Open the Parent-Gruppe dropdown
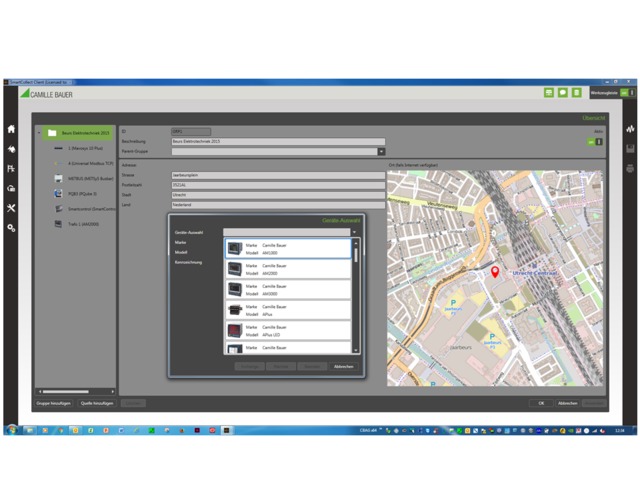Image resolution: width=640 pixels, height=480 pixels. [381, 152]
